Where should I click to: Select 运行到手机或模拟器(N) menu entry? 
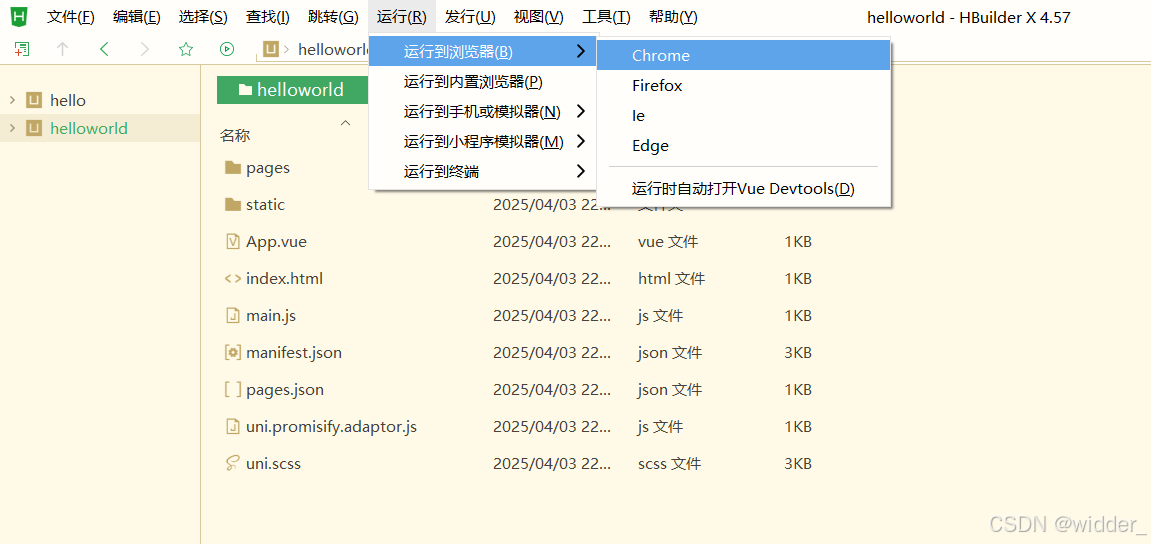coord(483,112)
